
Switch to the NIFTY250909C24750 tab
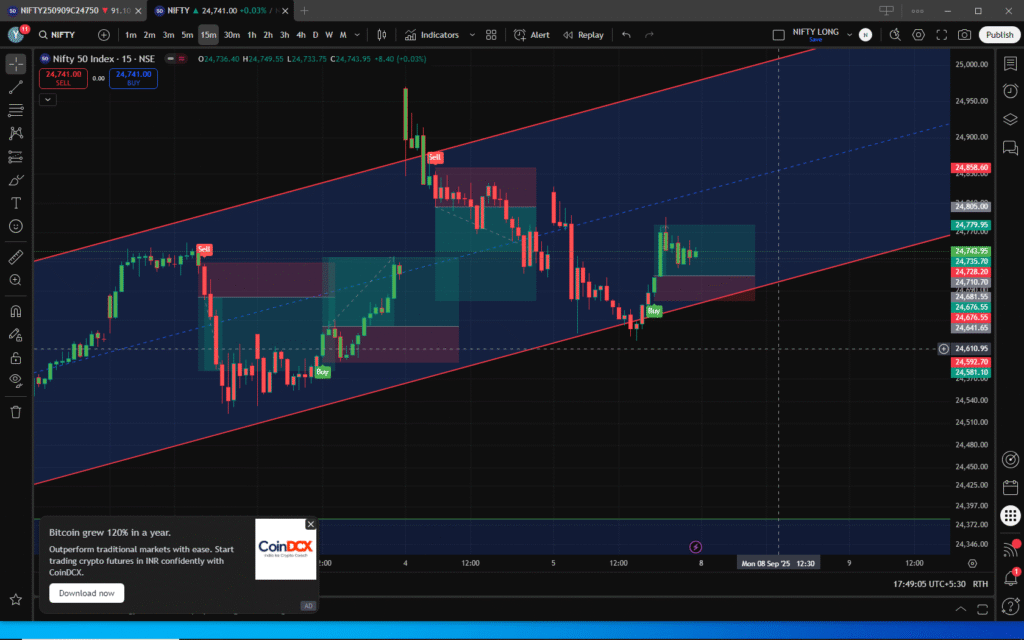(70, 10)
